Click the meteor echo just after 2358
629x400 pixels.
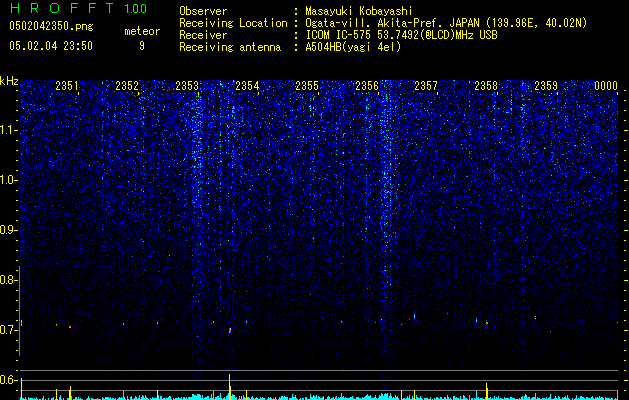click(487, 323)
